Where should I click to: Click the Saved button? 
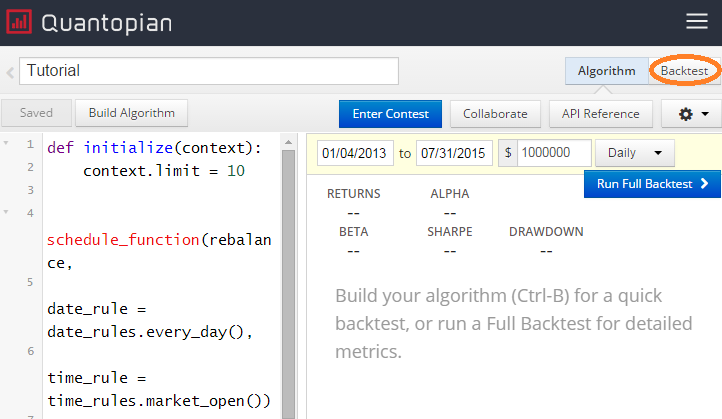click(x=36, y=114)
